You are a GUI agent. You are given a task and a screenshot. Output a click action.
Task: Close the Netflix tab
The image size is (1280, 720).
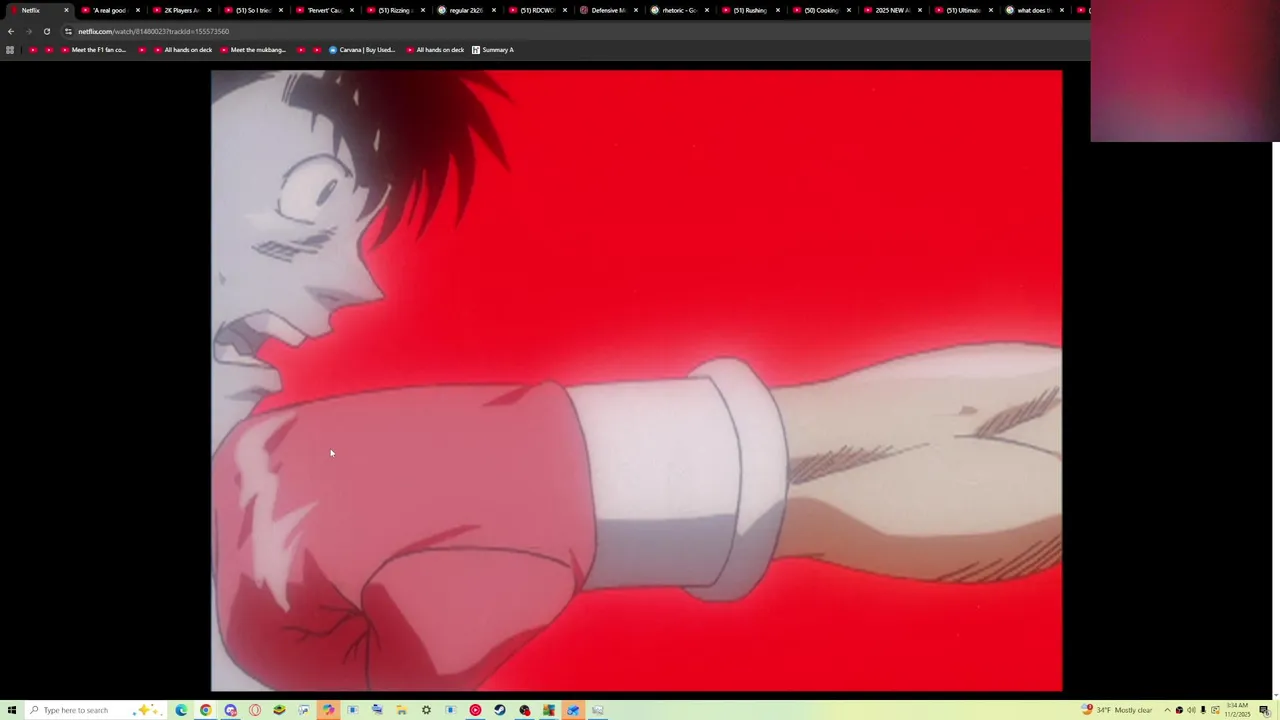coord(66,10)
